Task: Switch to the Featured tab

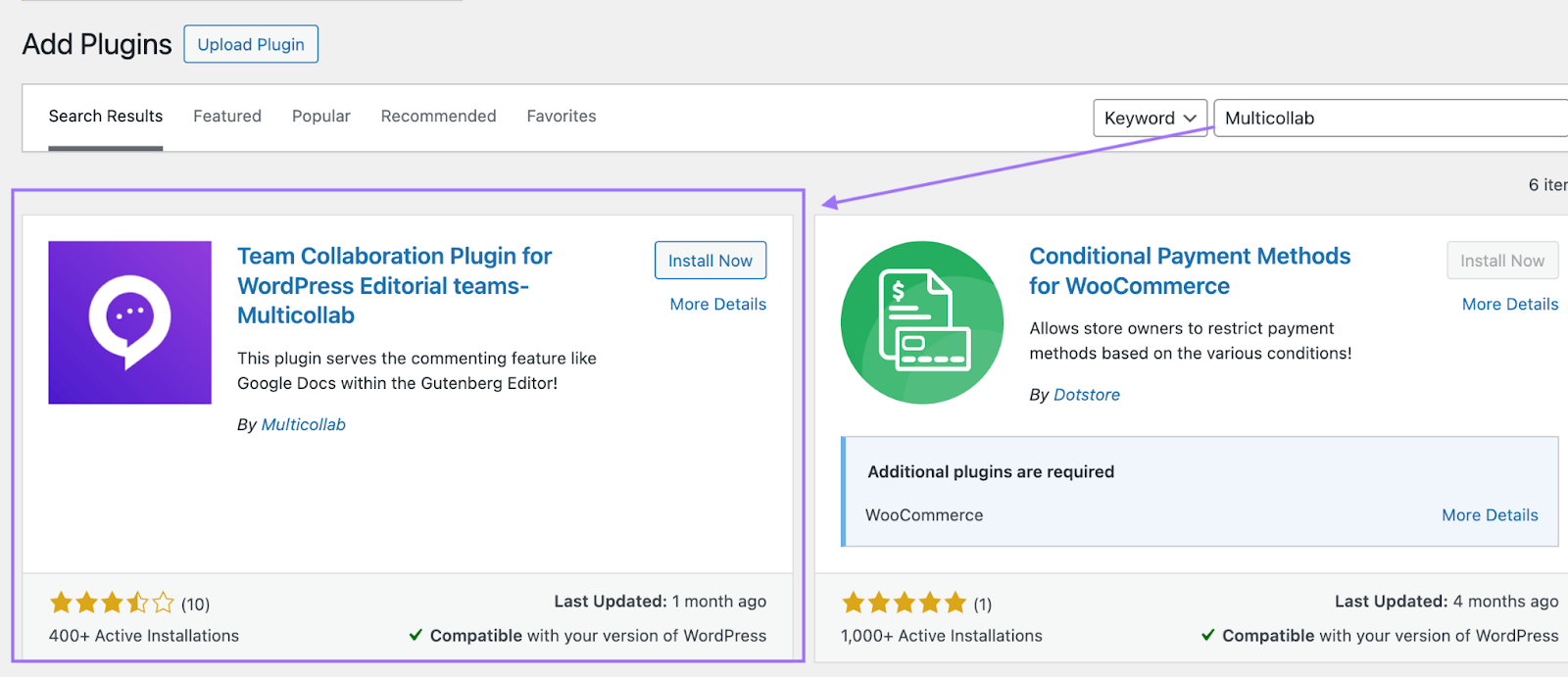Action: [227, 116]
